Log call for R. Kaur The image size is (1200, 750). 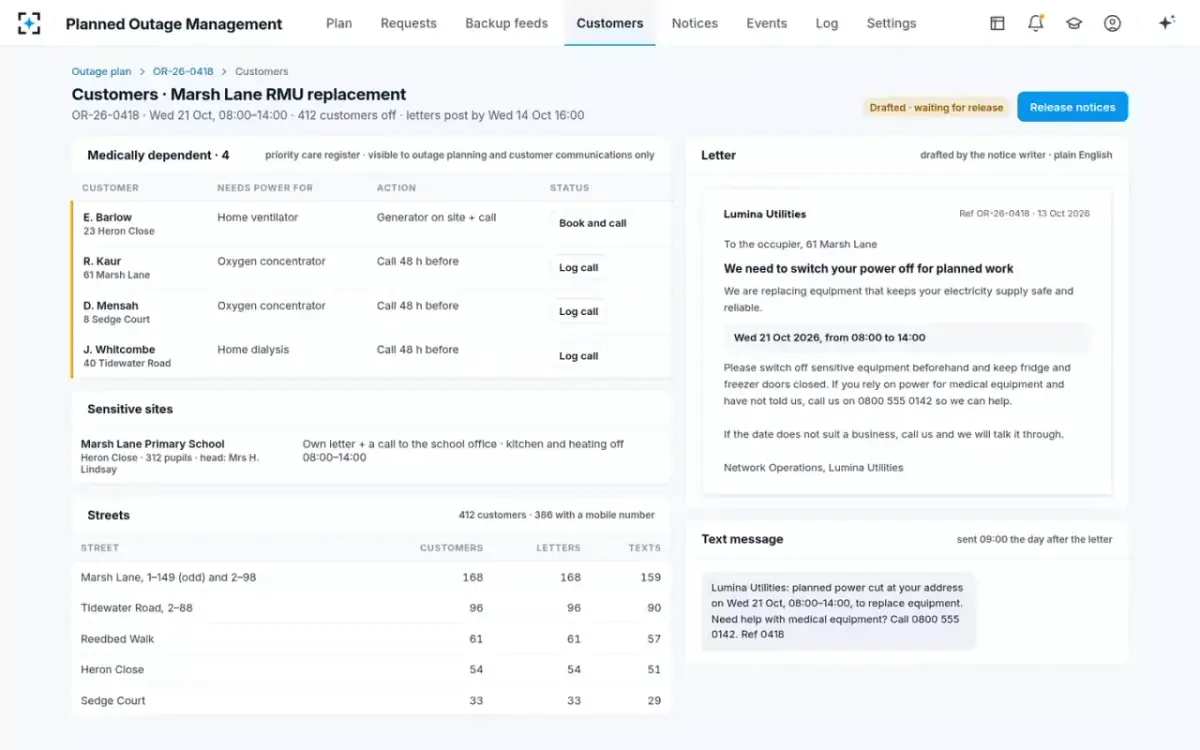[x=579, y=268]
